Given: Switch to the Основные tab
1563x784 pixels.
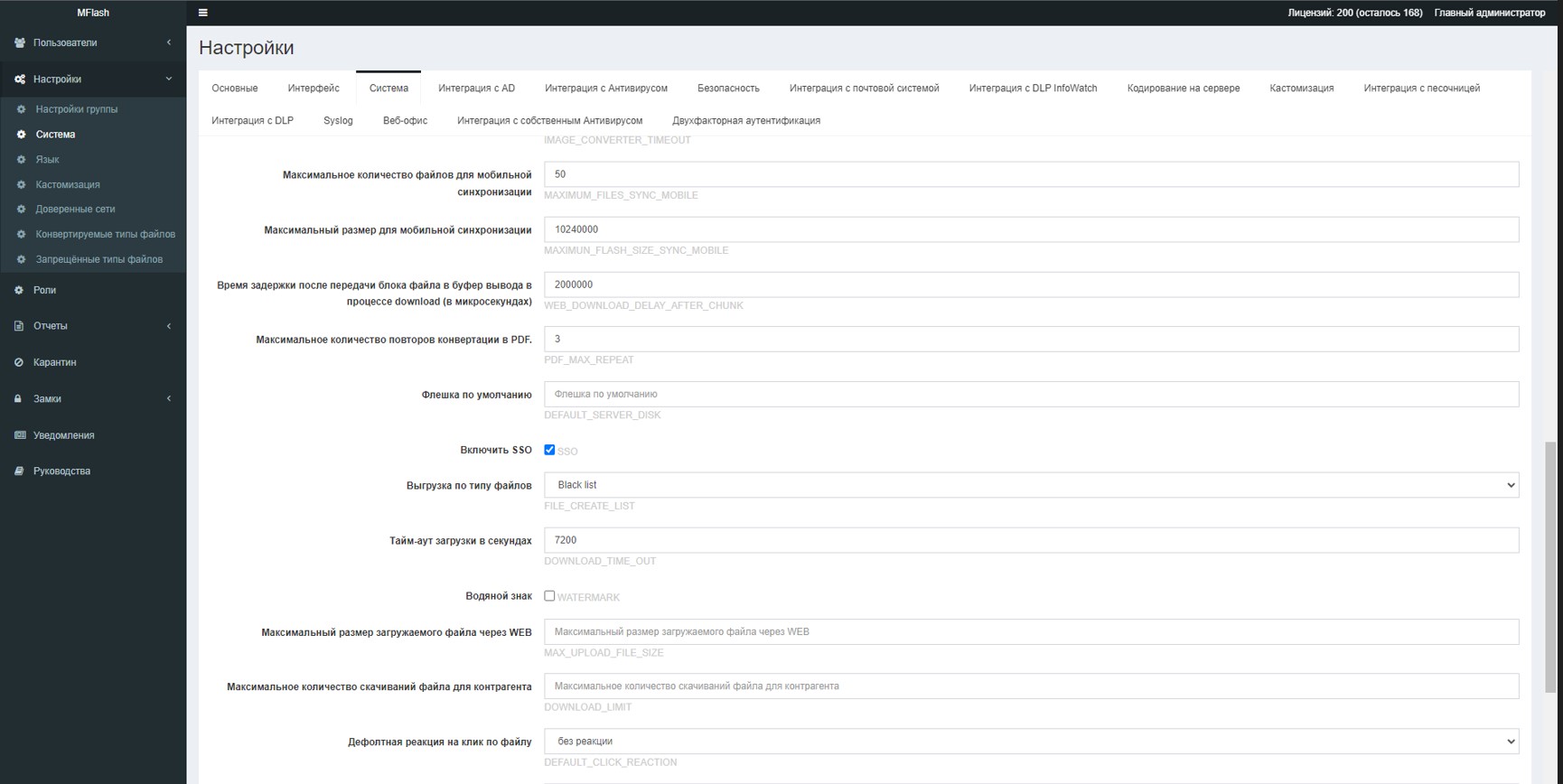Looking at the screenshot, I should point(235,89).
